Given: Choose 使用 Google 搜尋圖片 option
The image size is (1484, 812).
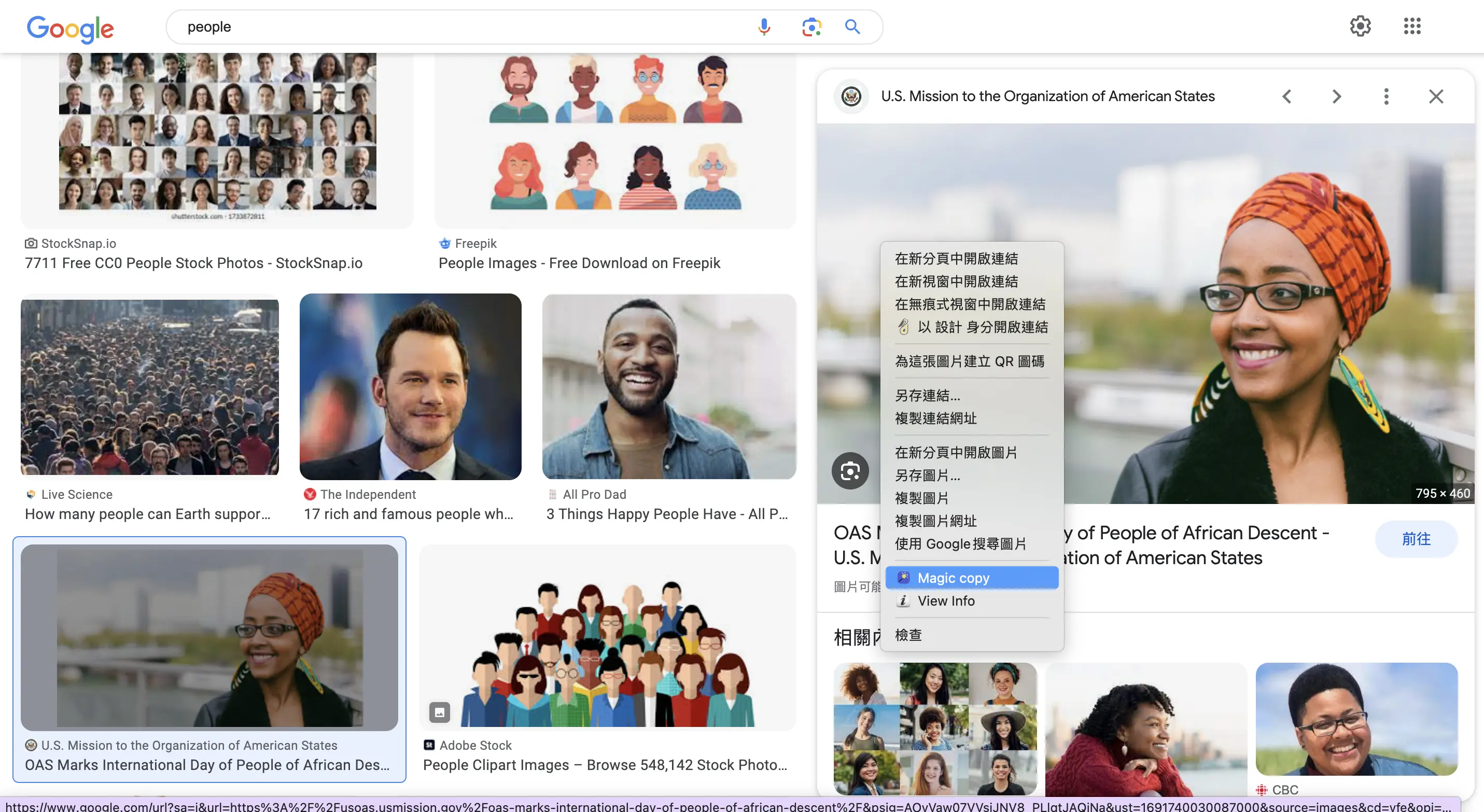Looking at the screenshot, I should 971,543.
